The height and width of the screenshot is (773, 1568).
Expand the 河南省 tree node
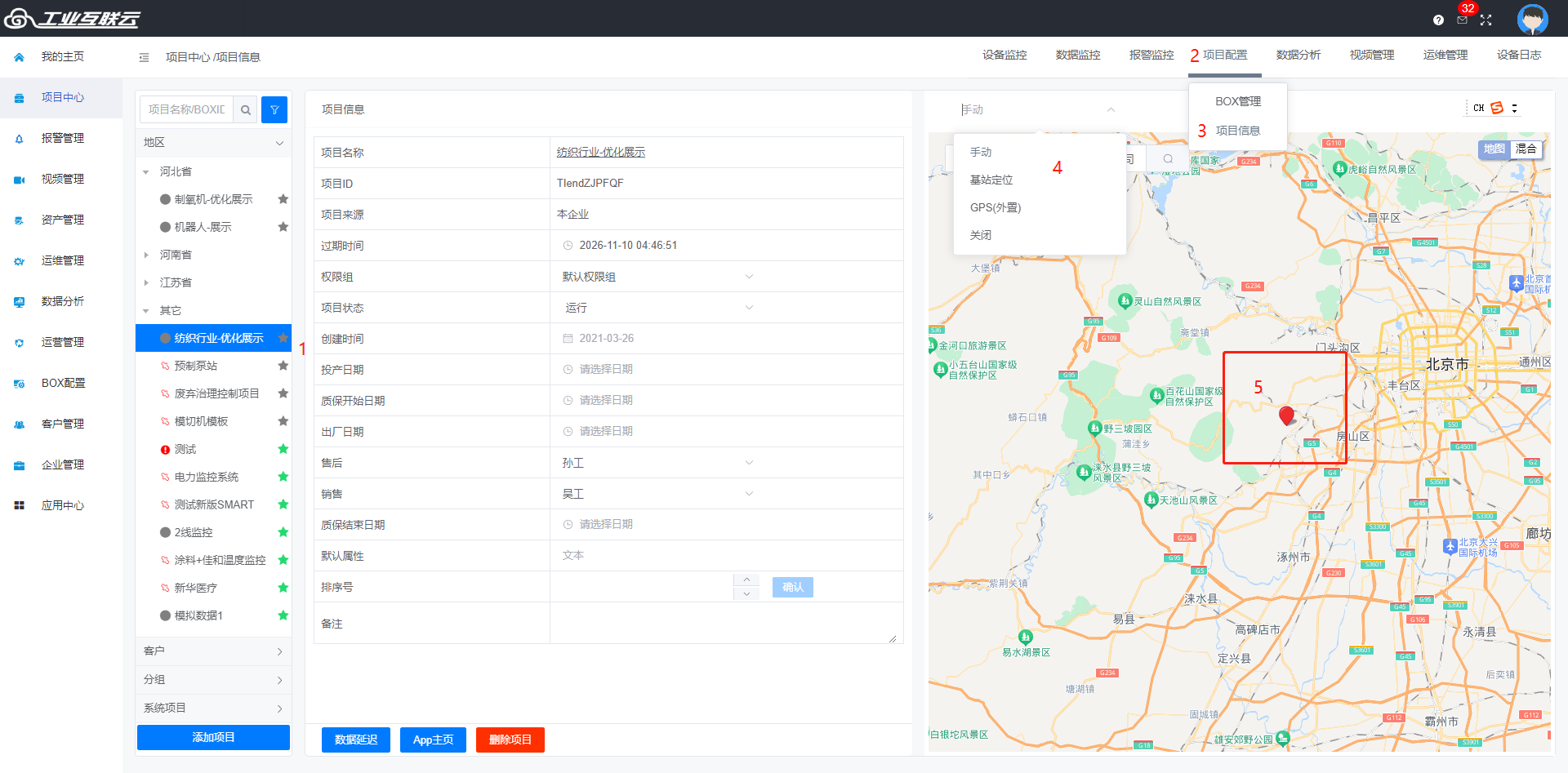146,255
